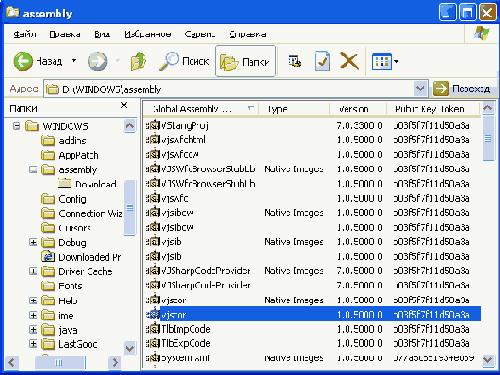Click the vjswfccw assembly icon
The width and height of the screenshot is (500, 375).
[153, 154]
